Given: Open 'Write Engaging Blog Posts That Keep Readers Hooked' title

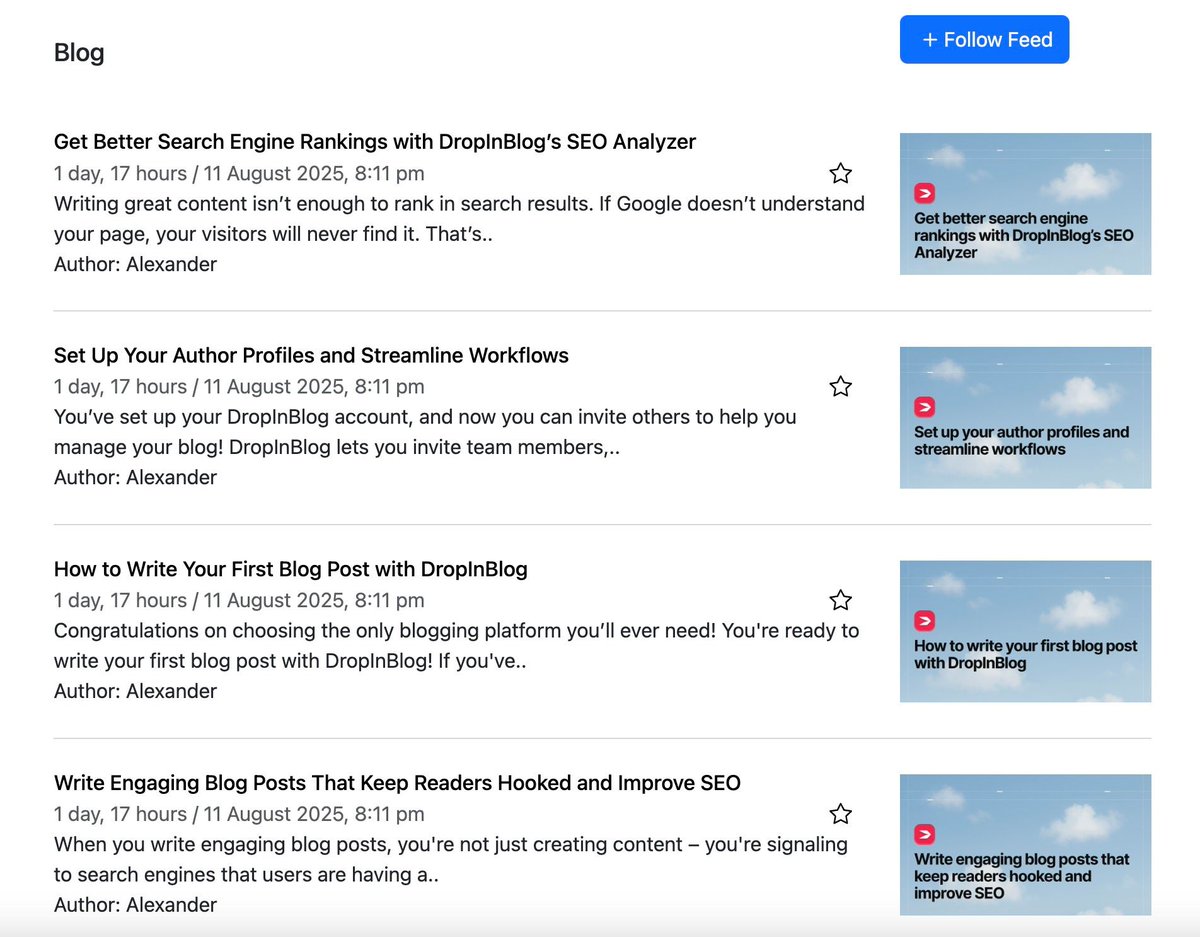Looking at the screenshot, I should (397, 783).
